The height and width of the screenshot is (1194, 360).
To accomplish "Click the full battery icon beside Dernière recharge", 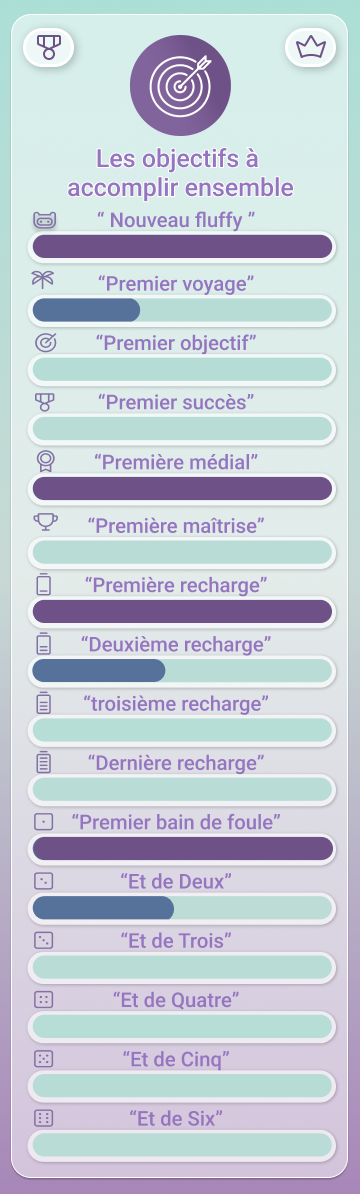I will point(44,761).
